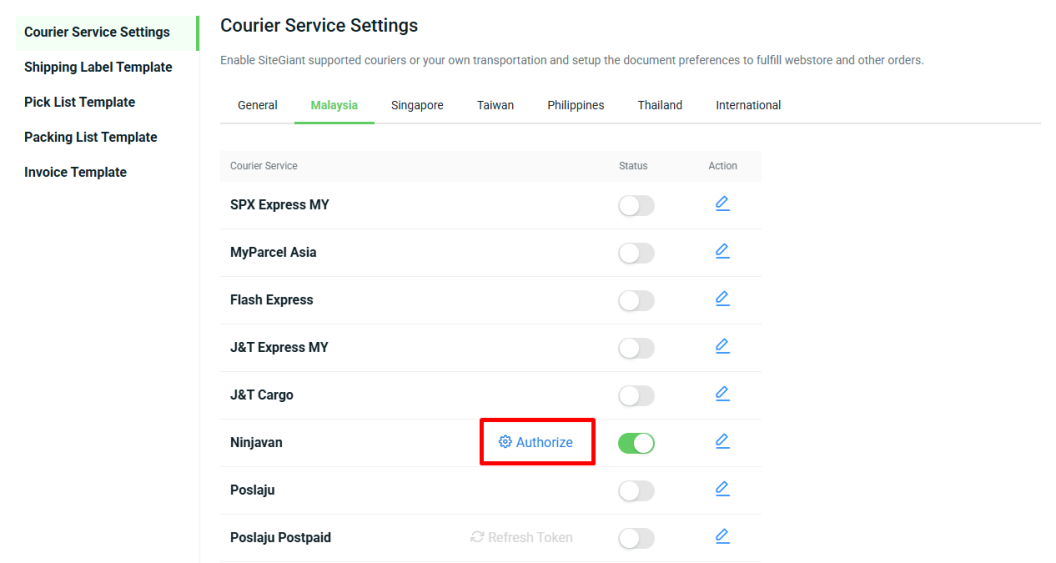The image size is (1056, 563).
Task: Select the International tab
Action: (x=748, y=105)
